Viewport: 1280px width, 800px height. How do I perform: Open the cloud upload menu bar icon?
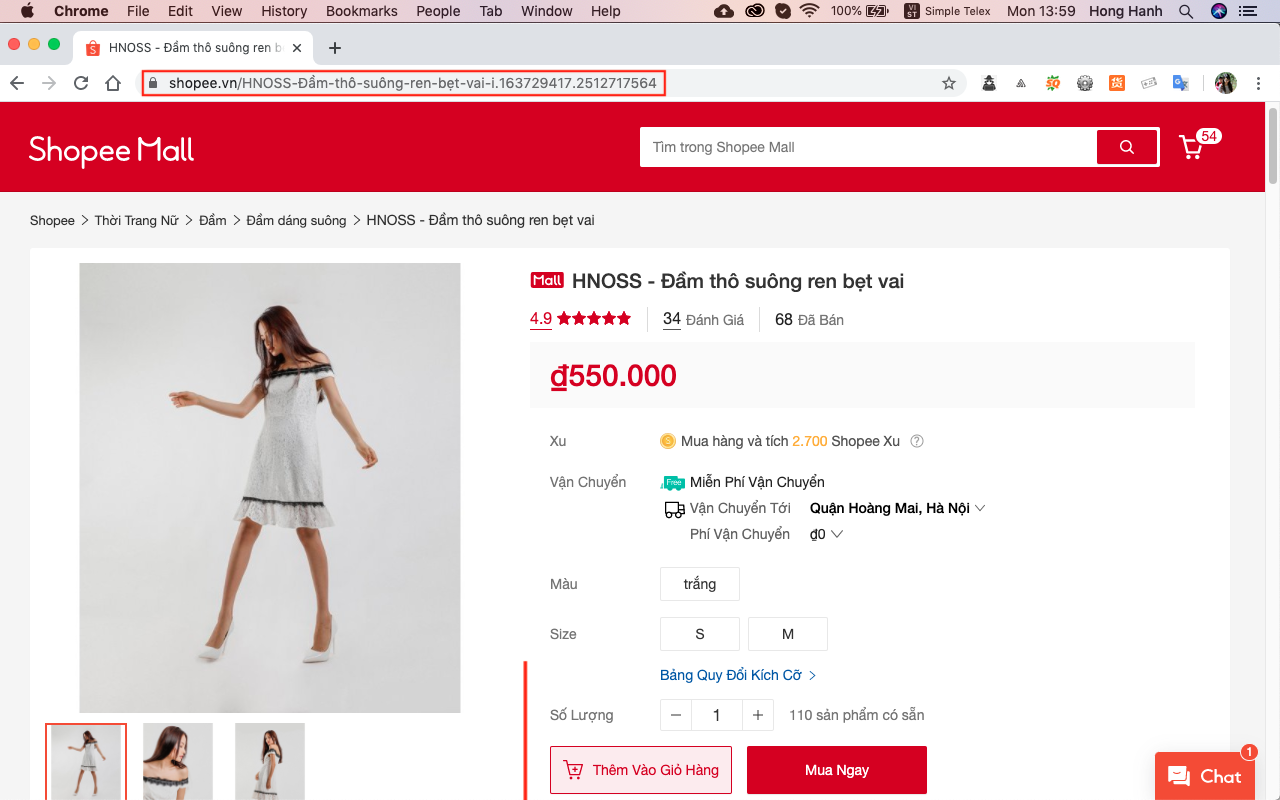pyautogui.click(x=725, y=11)
